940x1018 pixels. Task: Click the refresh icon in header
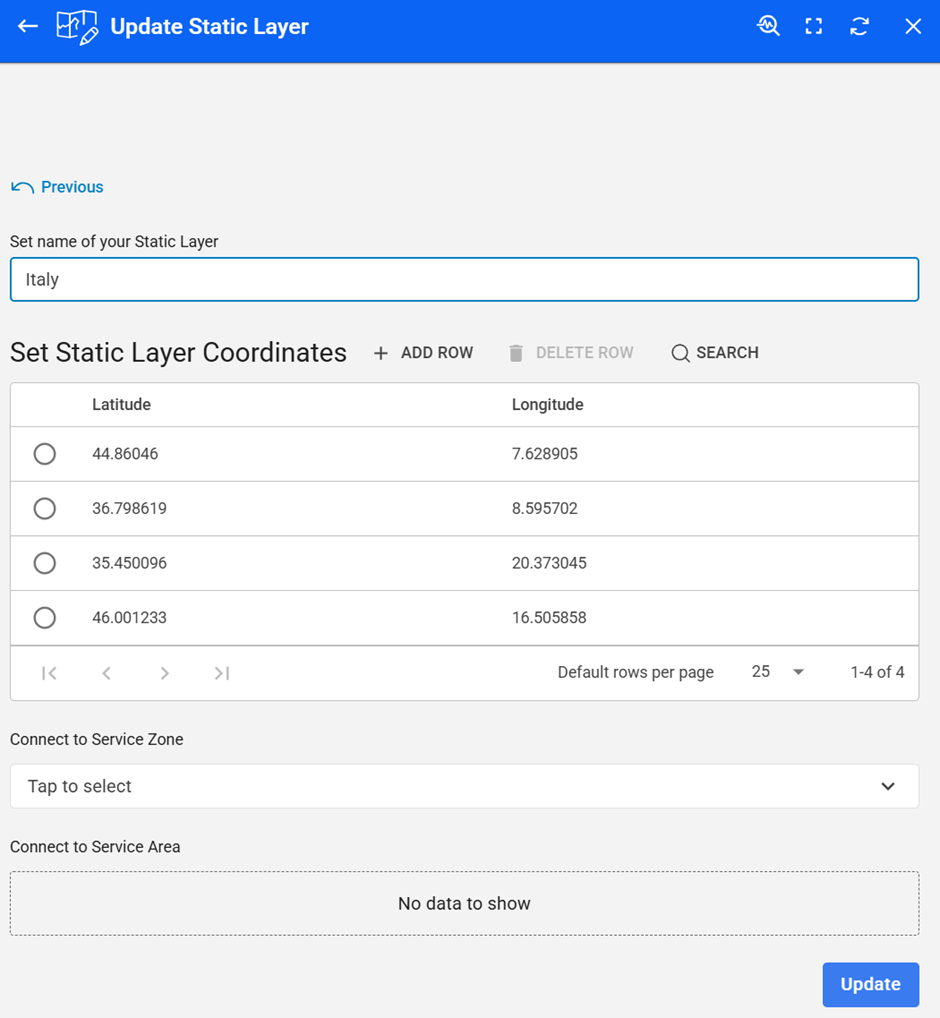[x=859, y=26]
